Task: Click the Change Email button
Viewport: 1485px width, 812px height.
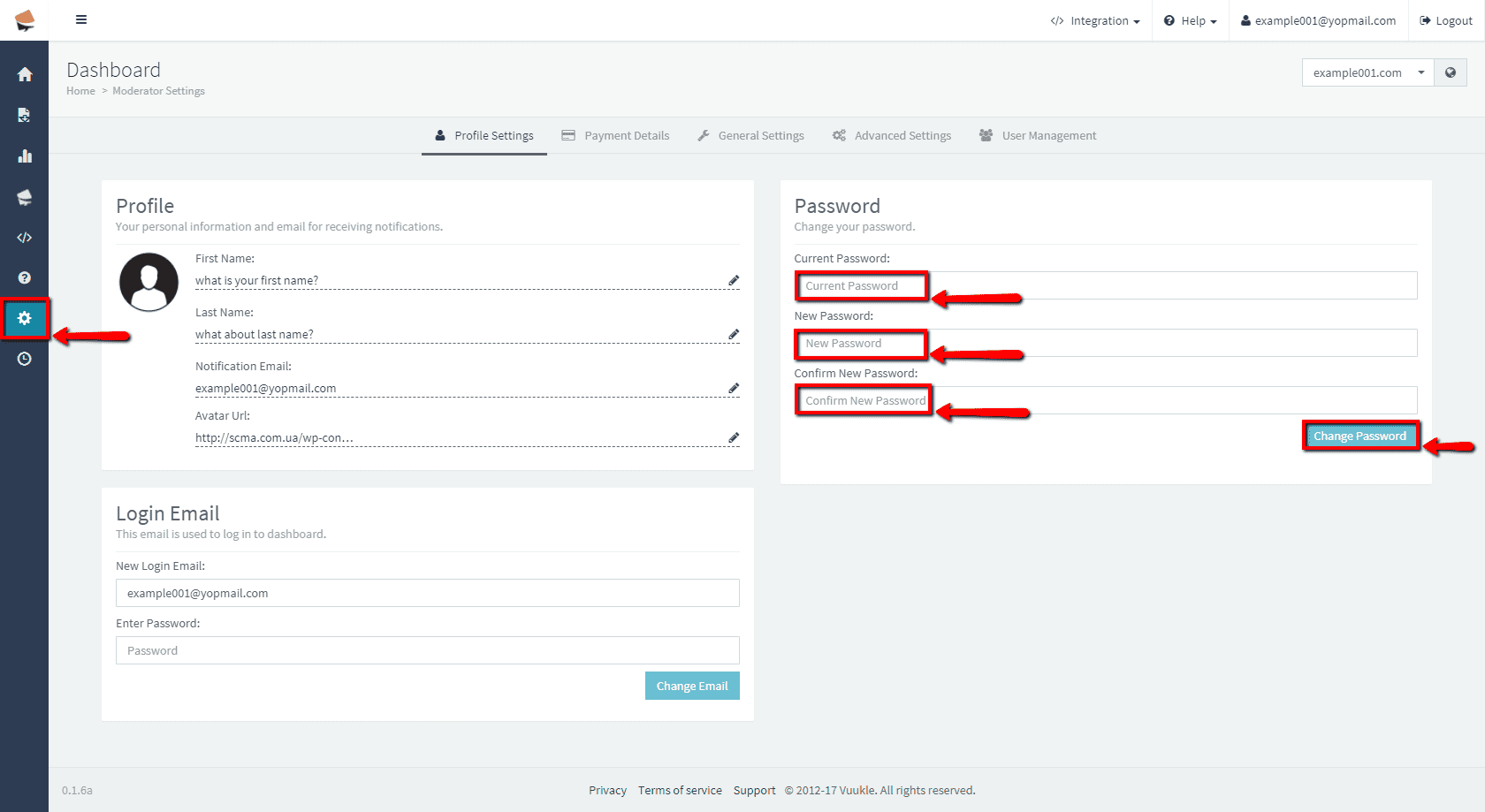Action: (x=692, y=687)
